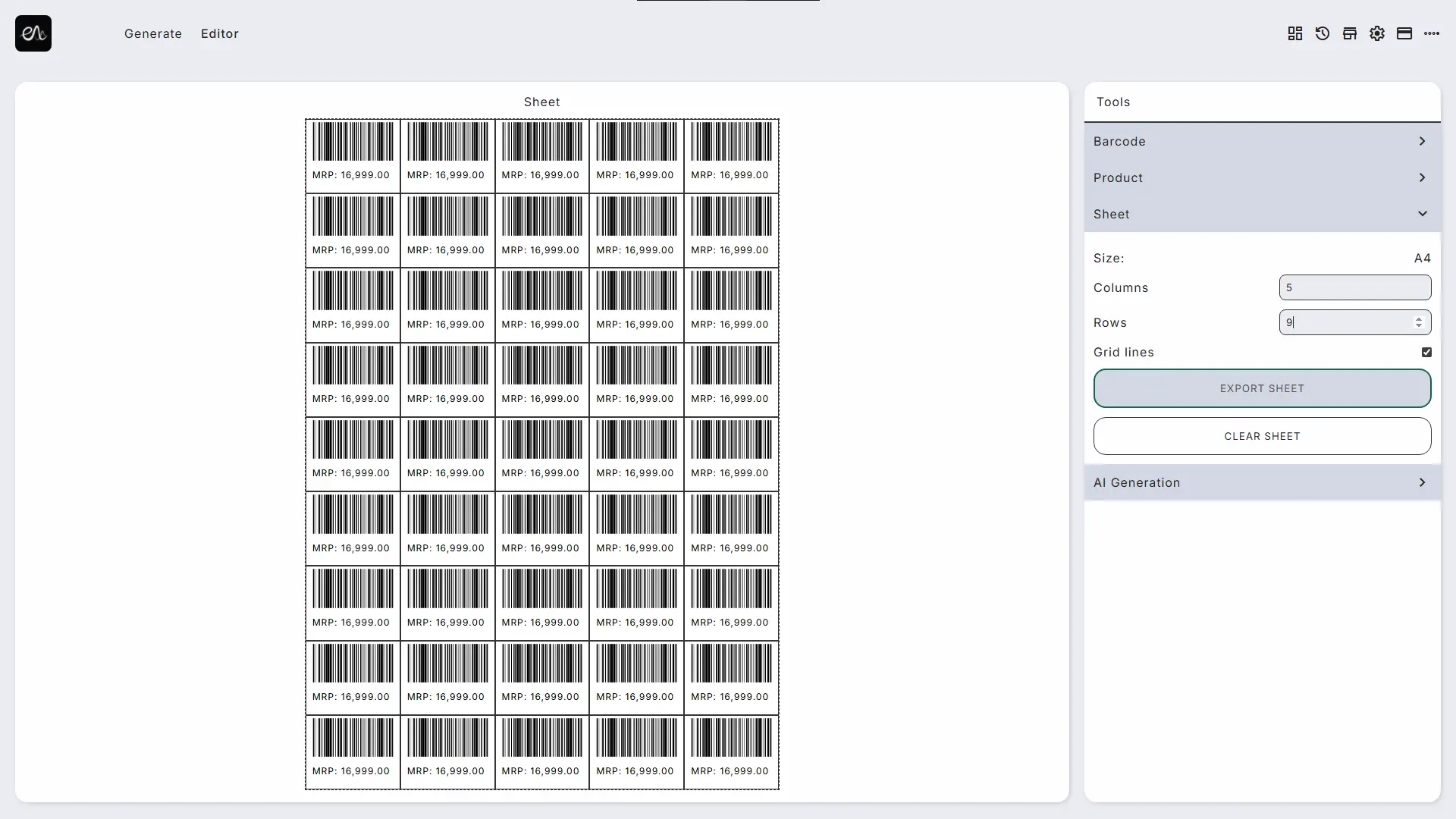Expand the AI Generation section
Image resolution: width=1456 pixels, height=819 pixels.
1262,482
